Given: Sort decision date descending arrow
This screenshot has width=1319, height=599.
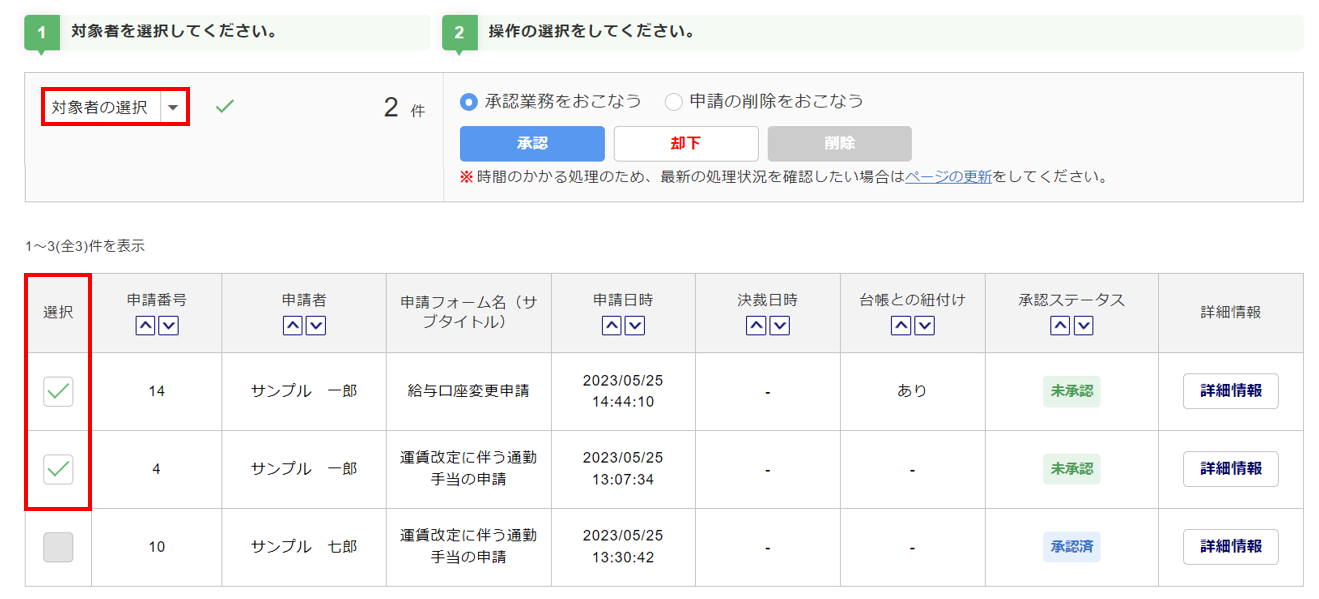Looking at the screenshot, I should coord(780,326).
